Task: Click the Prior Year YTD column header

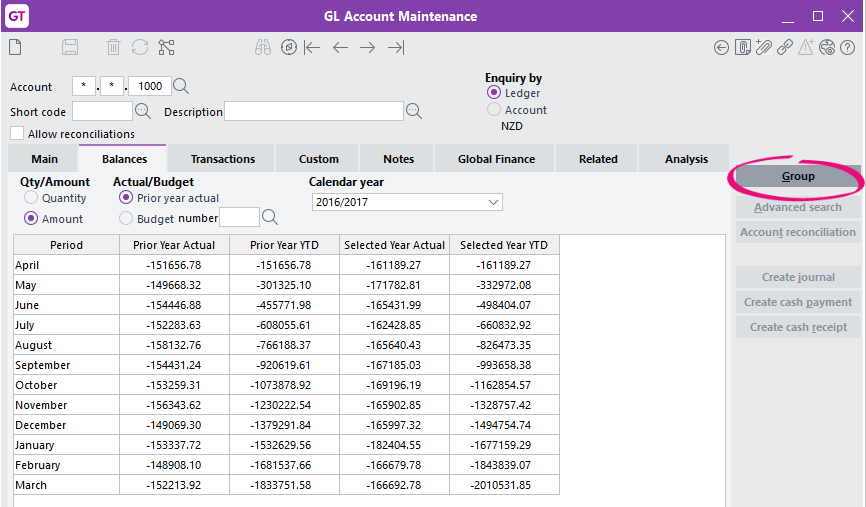Action: click(x=284, y=245)
